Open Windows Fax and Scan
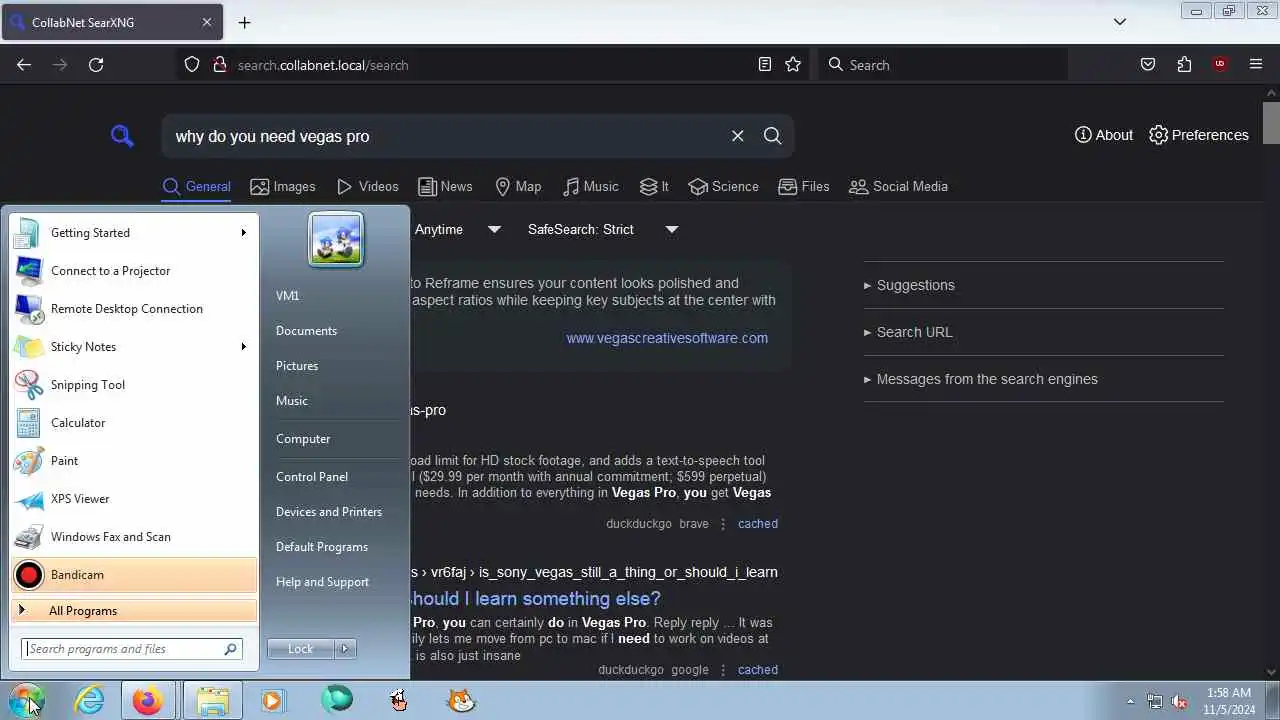1280x720 pixels. tap(133, 536)
